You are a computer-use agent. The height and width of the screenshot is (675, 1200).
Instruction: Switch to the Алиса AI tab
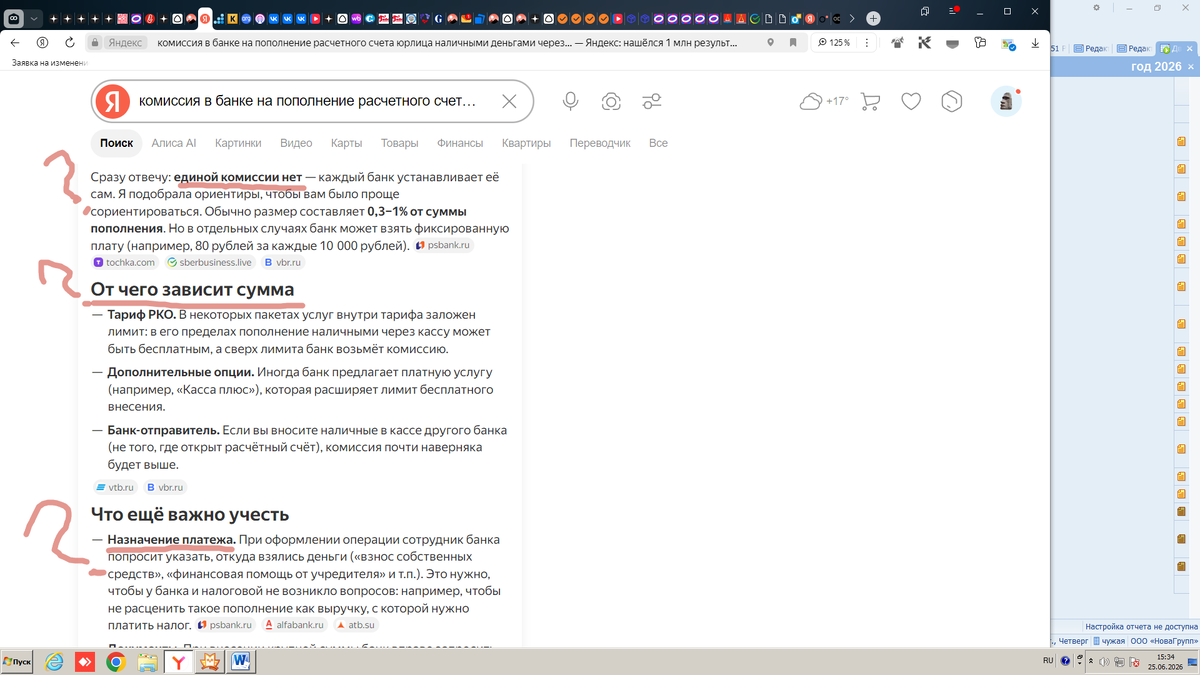tap(174, 143)
